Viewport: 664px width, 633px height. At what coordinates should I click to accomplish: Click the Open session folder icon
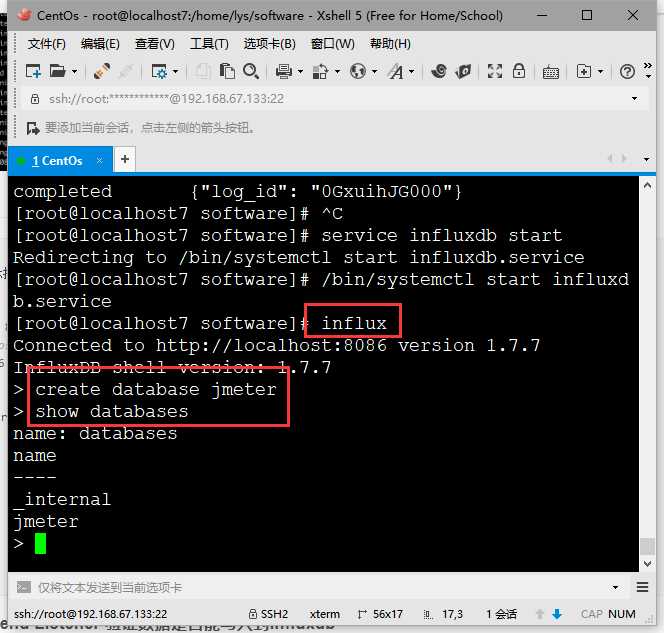click(x=58, y=71)
